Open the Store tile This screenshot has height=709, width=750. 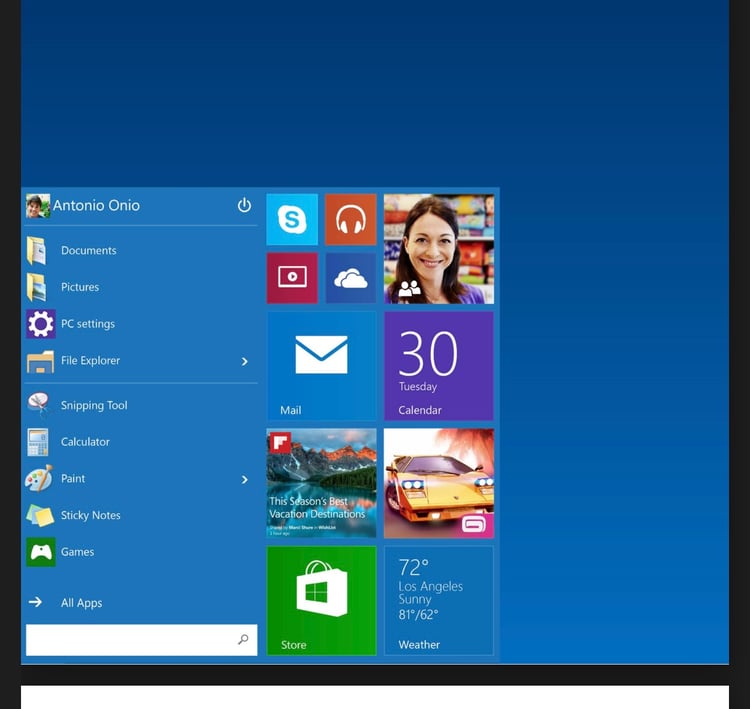321,601
